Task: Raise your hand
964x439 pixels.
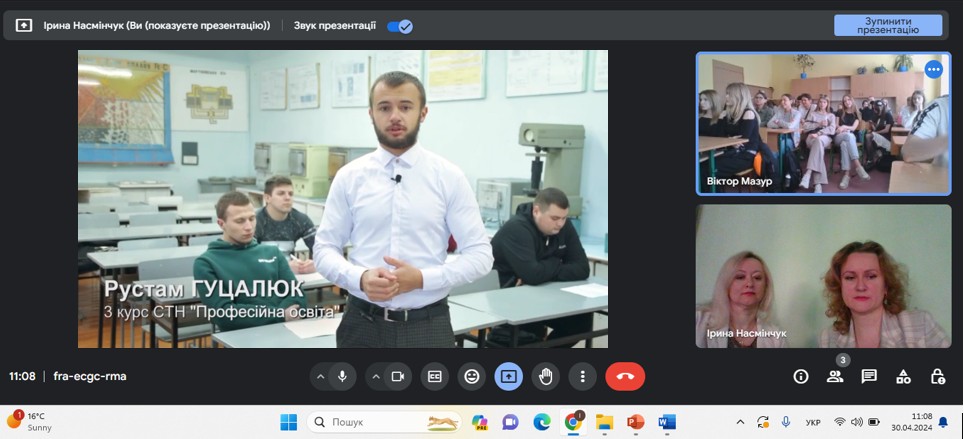Action: point(545,376)
